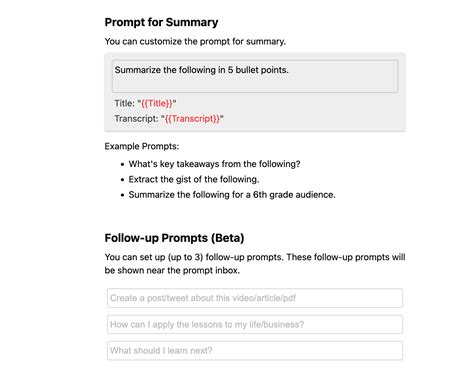The image size is (474, 384).
Task: Click empty gray area right of {{Transcript}}
Action: (313, 119)
